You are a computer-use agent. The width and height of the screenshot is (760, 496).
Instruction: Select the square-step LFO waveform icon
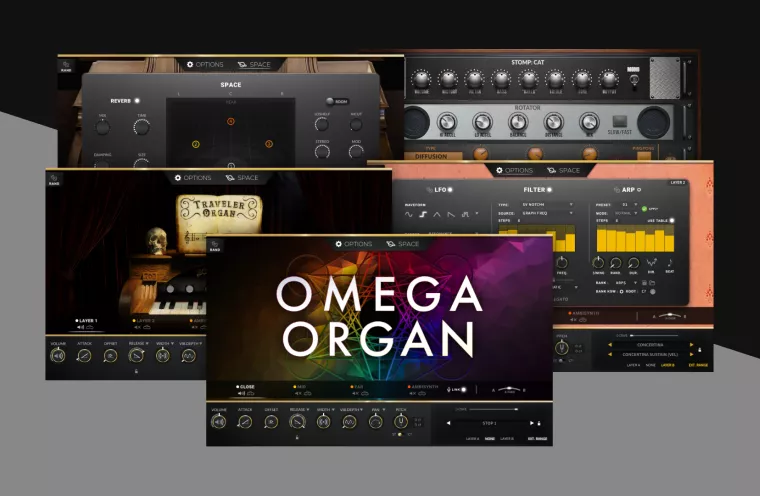[x=423, y=214]
